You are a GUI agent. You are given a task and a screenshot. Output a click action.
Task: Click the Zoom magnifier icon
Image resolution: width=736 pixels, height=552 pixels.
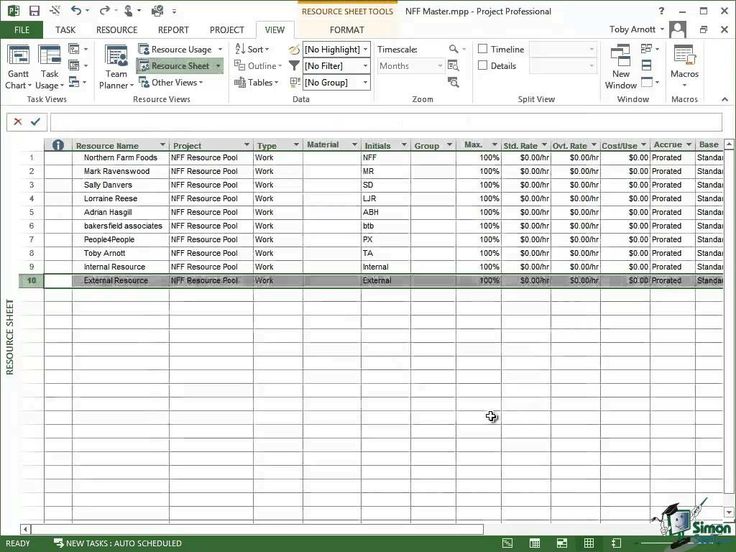[453, 49]
